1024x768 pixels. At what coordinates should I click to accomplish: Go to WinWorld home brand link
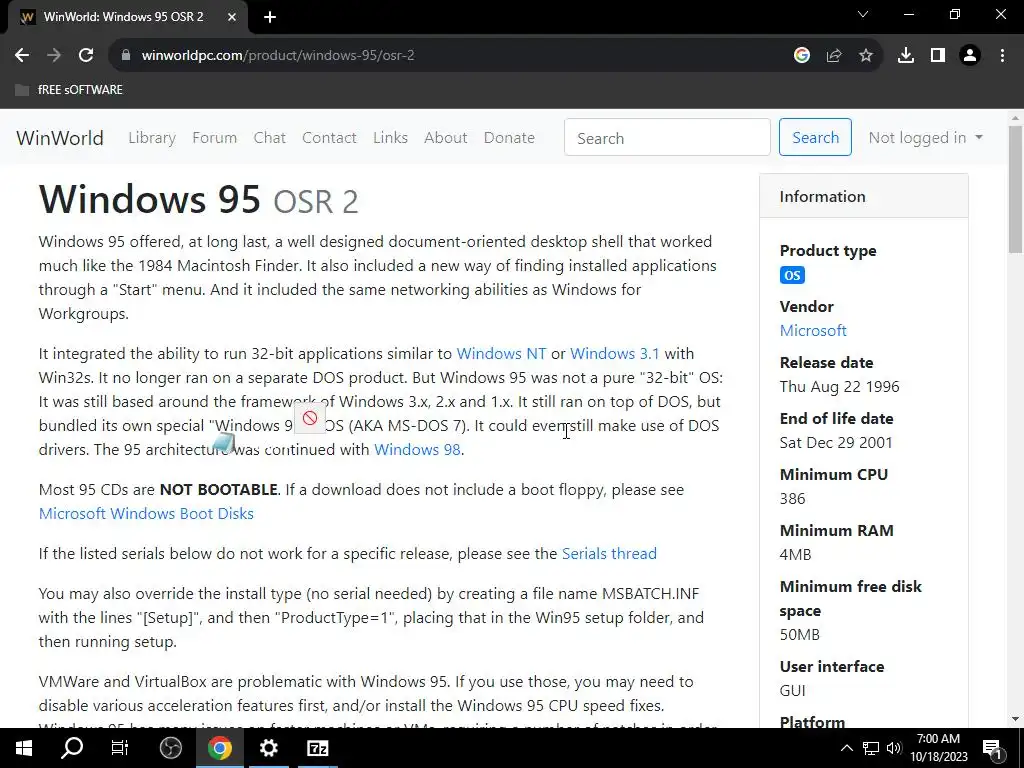pyautogui.click(x=60, y=138)
